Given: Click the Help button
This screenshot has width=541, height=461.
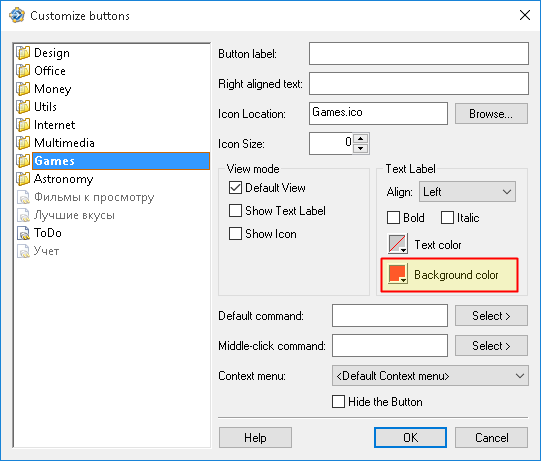Looking at the screenshot, I should pyautogui.click(x=255, y=438).
